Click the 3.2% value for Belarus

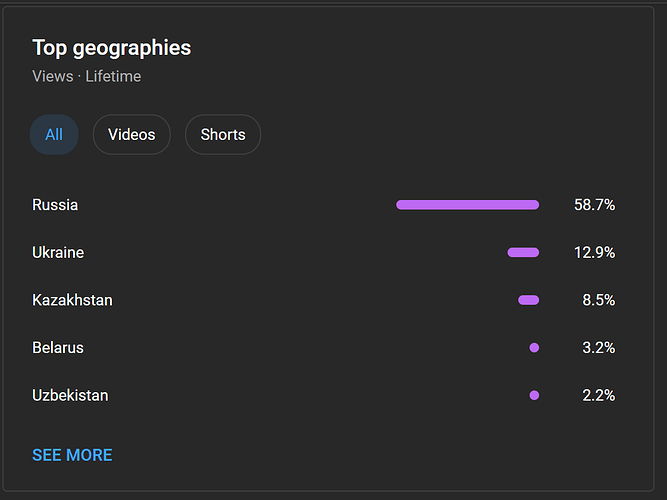click(x=598, y=348)
